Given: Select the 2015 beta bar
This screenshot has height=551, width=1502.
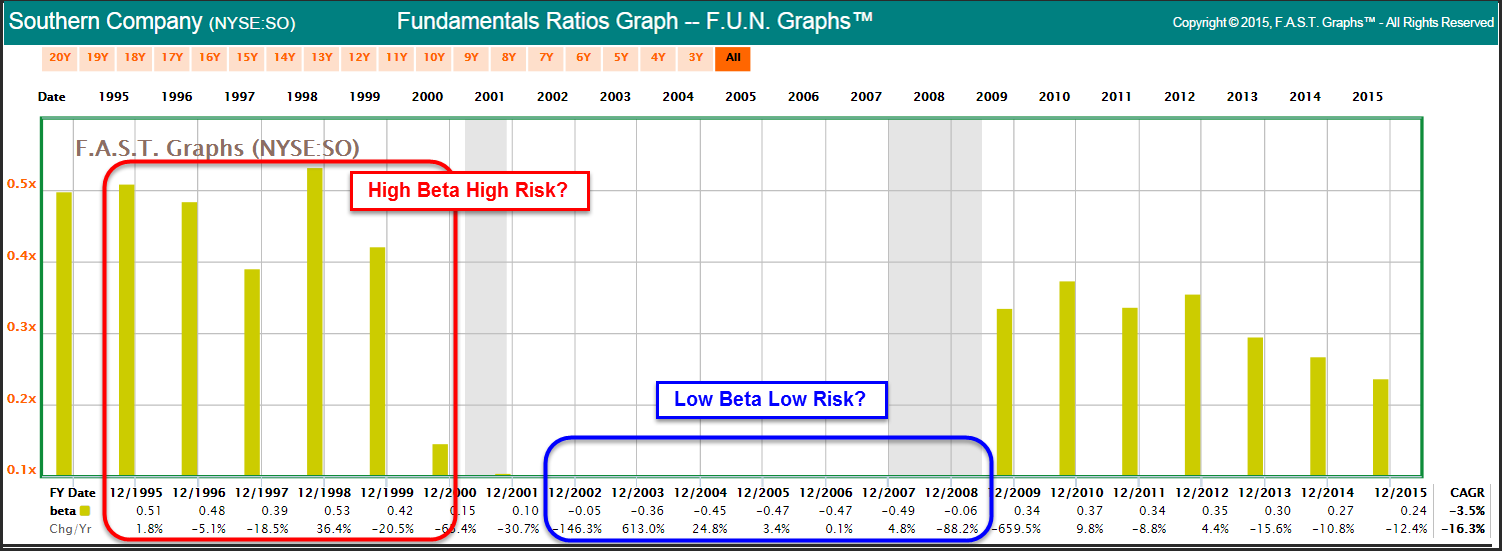Looking at the screenshot, I should 1380,427.
